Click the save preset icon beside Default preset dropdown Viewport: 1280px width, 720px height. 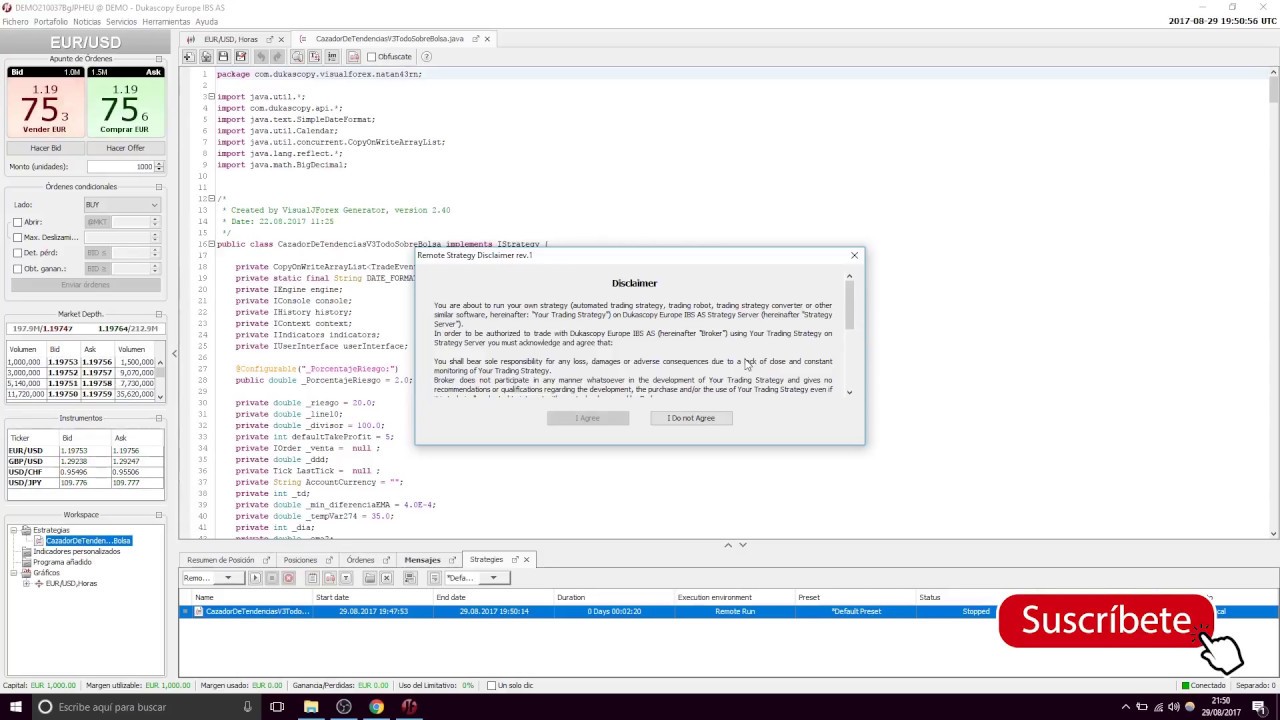(x=434, y=578)
